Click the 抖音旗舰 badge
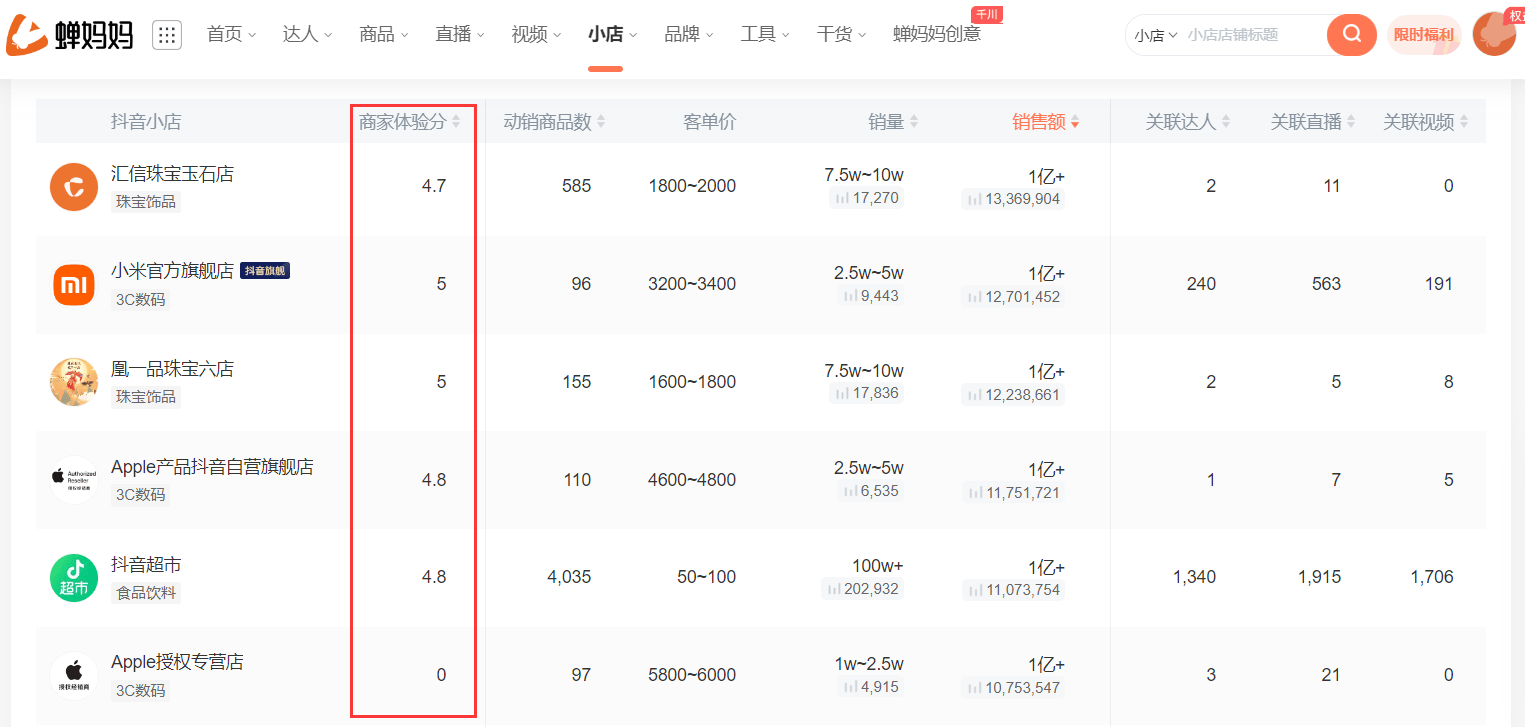This screenshot has width=1525, height=727. click(265, 271)
